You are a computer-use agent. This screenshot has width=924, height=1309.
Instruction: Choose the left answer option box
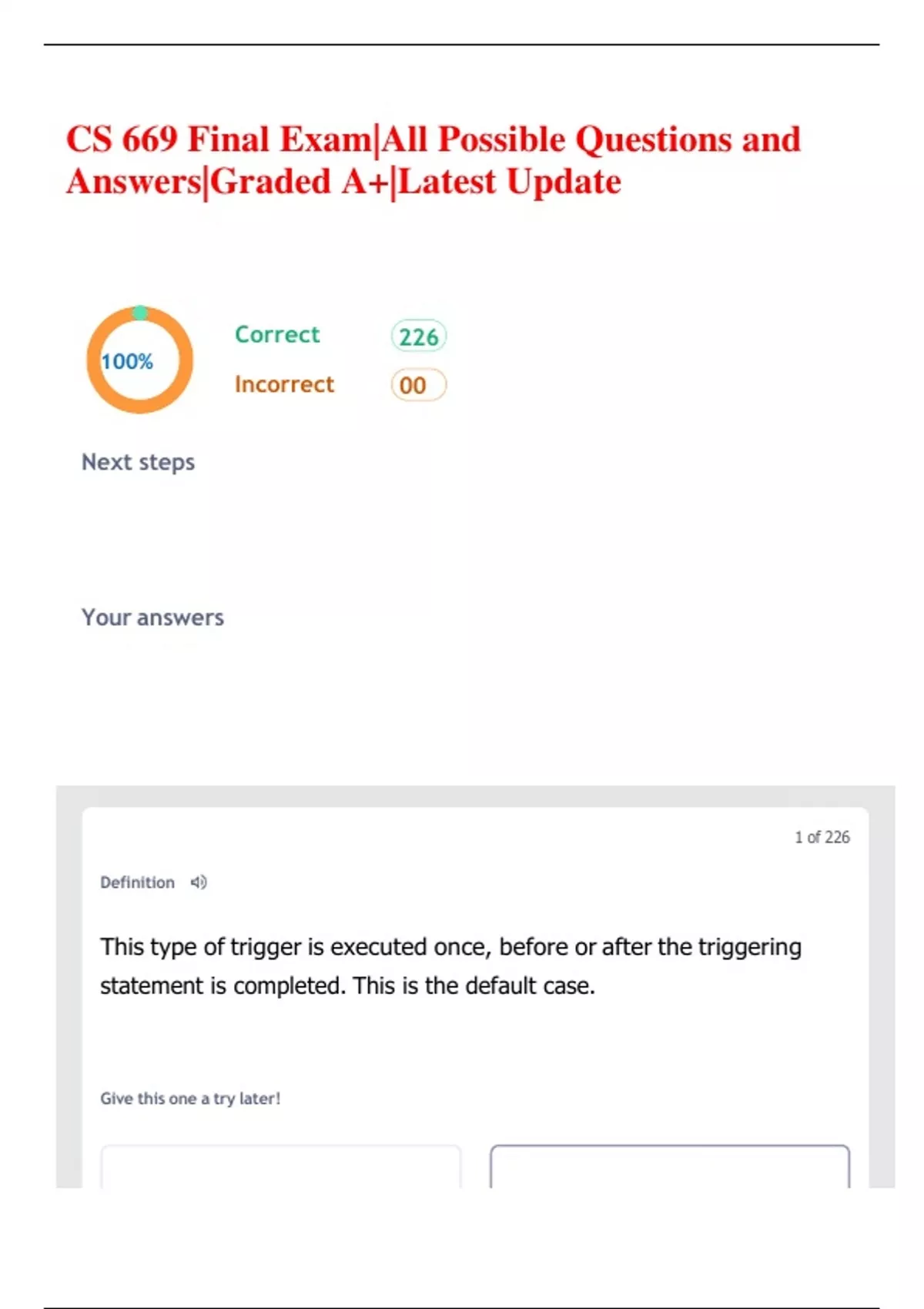(x=281, y=1167)
